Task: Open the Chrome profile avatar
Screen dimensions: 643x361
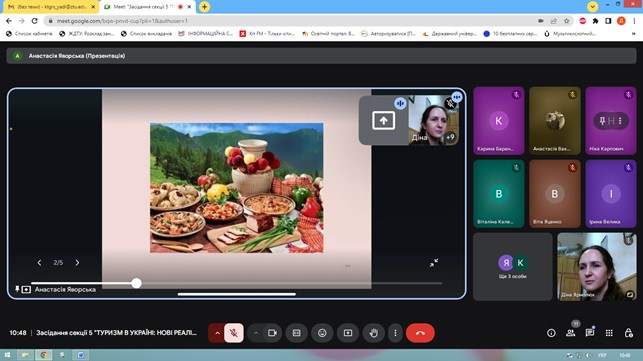Action: pos(621,21)
